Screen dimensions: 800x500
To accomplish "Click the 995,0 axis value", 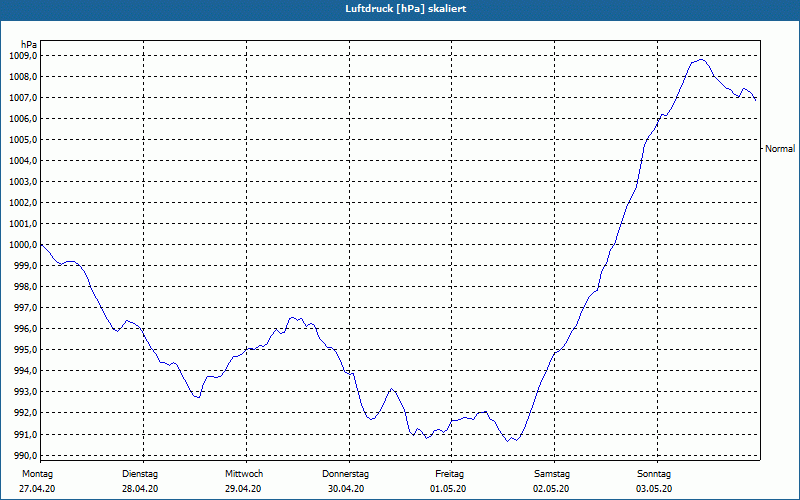I will (x=25, y=349).
